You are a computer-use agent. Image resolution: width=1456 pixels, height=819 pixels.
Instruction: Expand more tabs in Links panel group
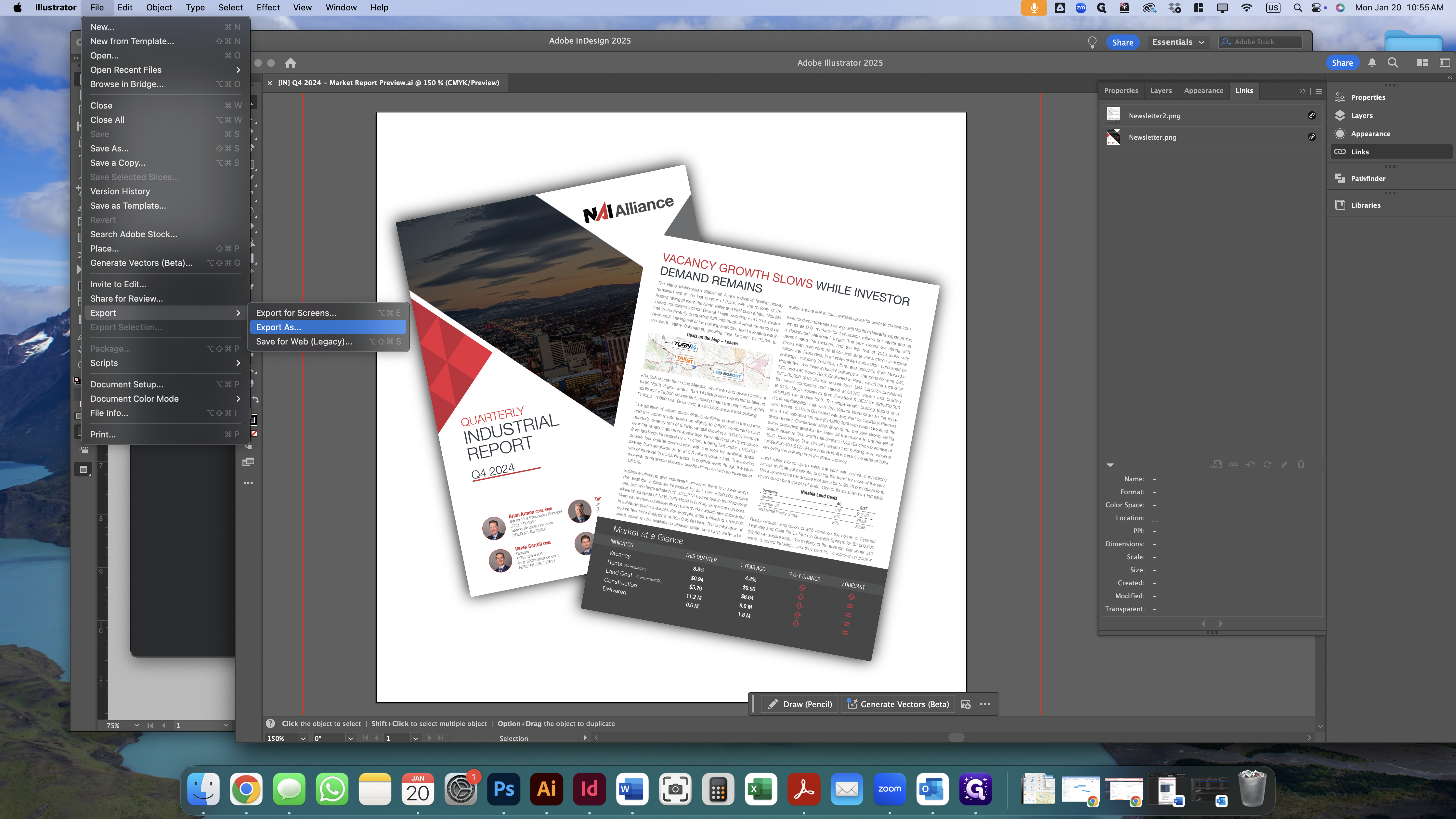1302,91
